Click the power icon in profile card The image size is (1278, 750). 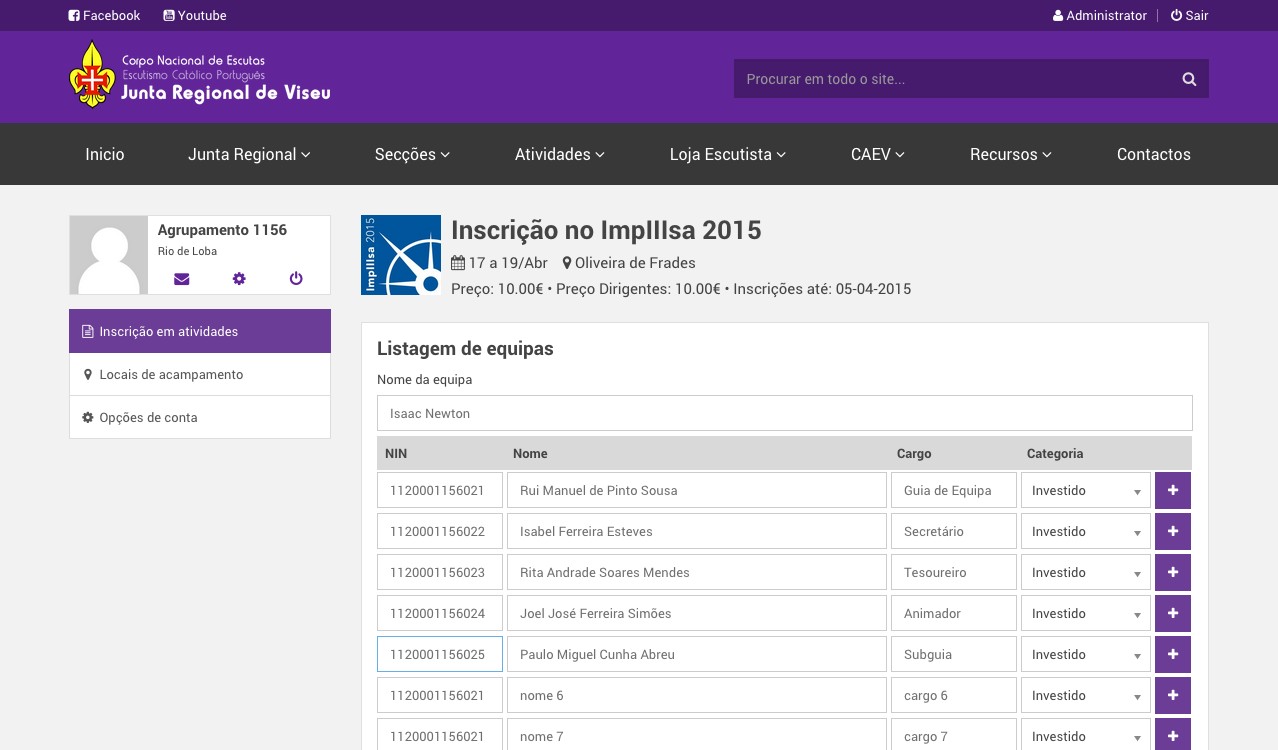[296, 279]
